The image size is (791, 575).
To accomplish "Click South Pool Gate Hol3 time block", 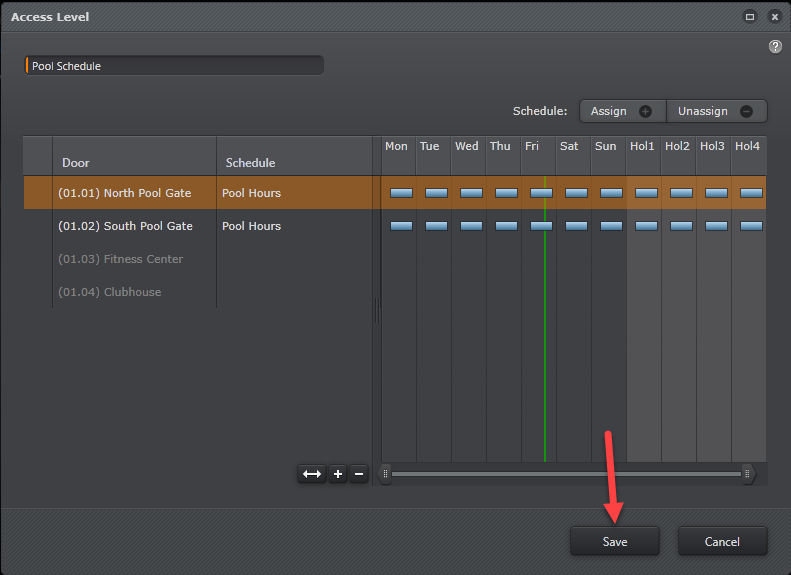I will coord(716,226).
